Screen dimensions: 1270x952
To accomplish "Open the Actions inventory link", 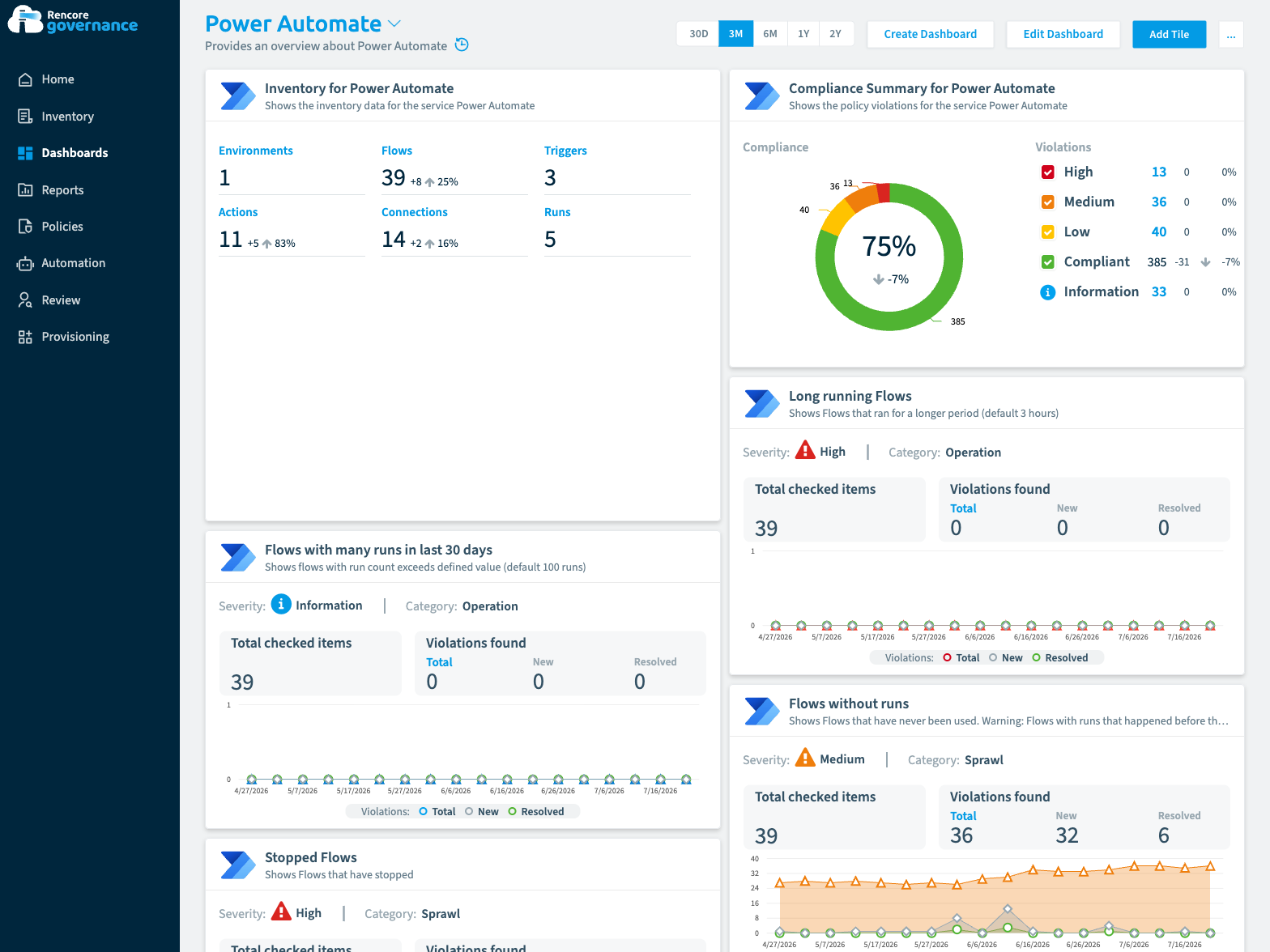I will 238,212.
